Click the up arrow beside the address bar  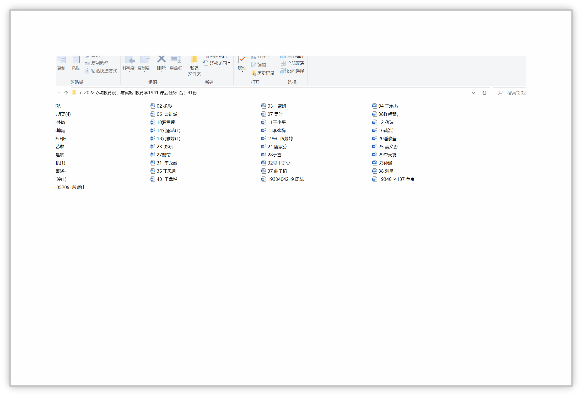66,93
